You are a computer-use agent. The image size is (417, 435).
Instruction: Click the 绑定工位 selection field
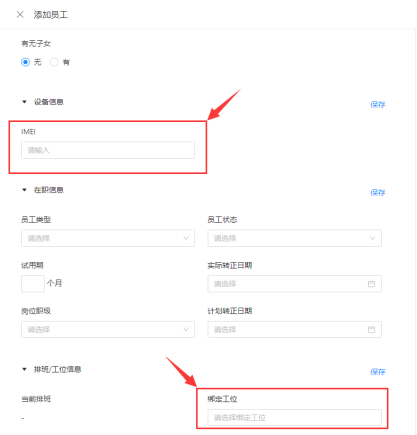coord(294,417)
